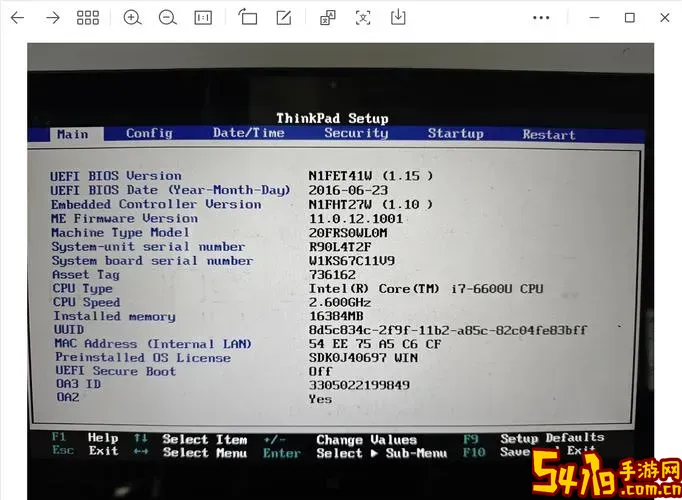Click the MAC Address (Internal LAN) label

153,344
